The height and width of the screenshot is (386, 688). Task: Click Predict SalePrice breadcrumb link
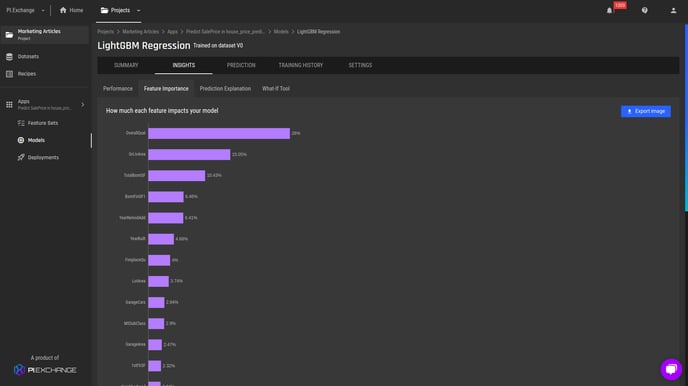[225, 32]
